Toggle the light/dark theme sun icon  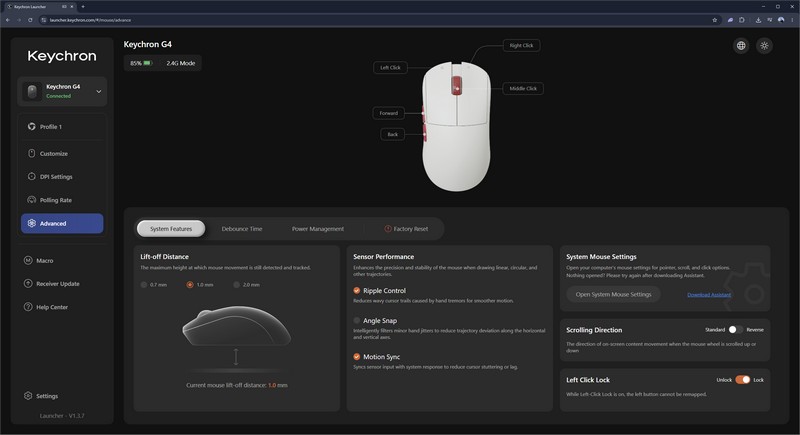click(764, 46)
